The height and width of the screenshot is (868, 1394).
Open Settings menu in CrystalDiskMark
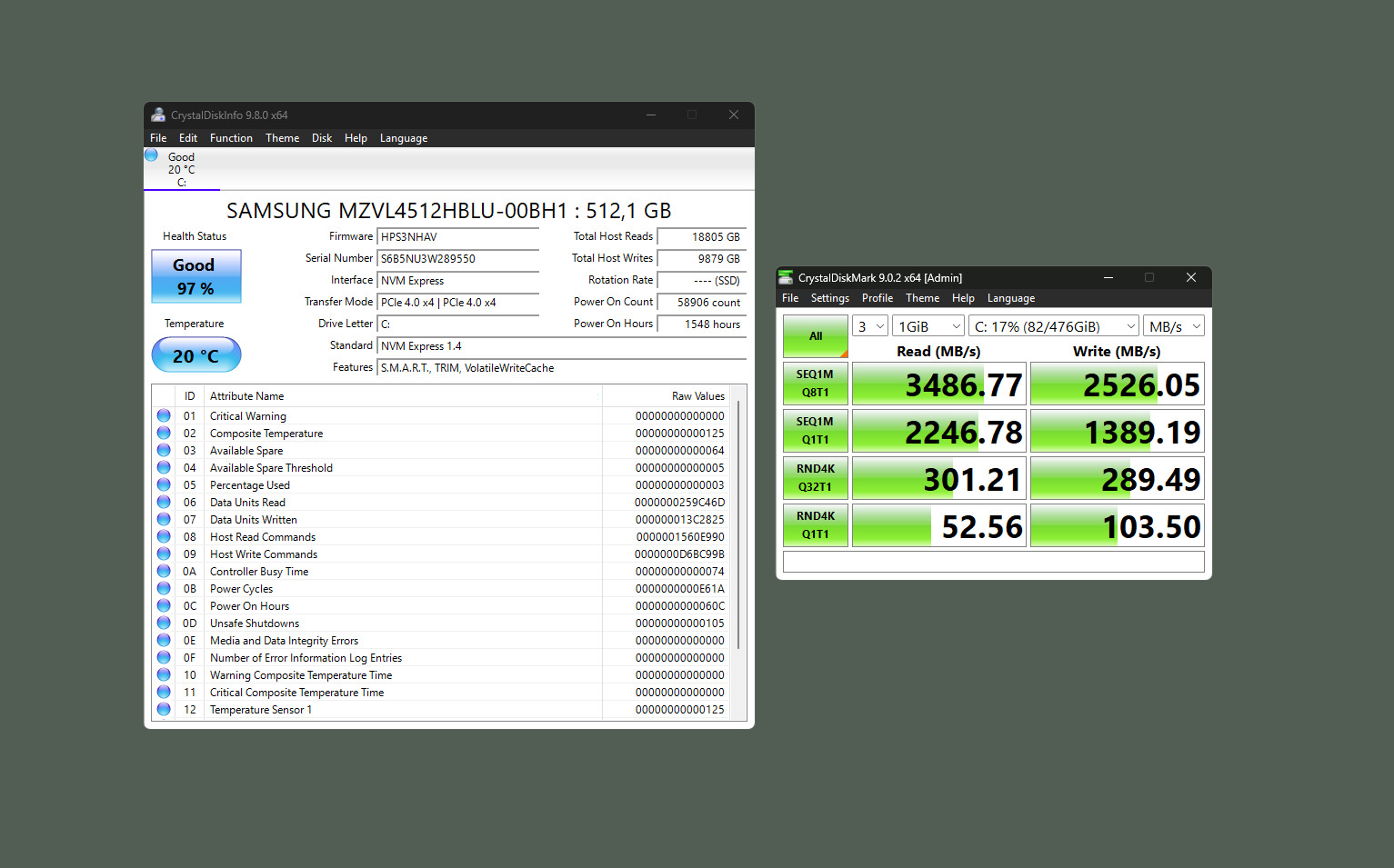(x=830, y=298)
